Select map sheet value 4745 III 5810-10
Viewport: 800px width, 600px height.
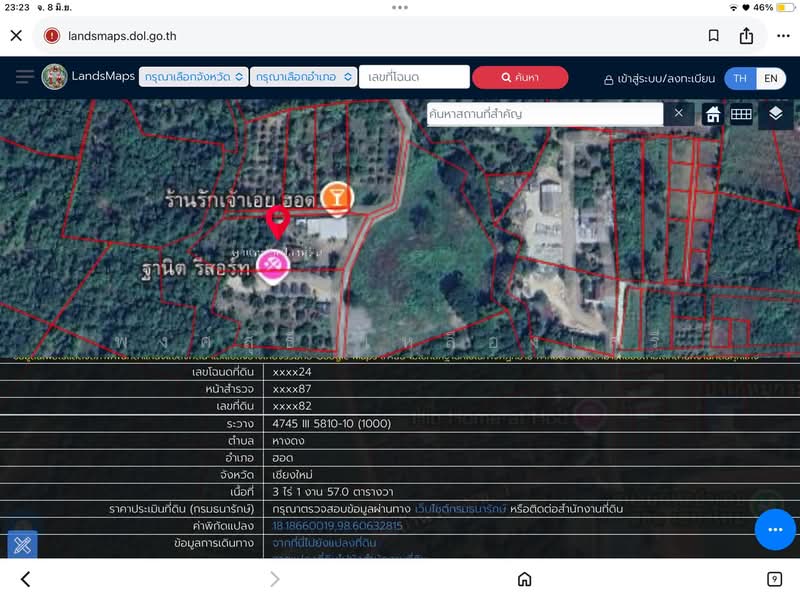tap(332, 423)
